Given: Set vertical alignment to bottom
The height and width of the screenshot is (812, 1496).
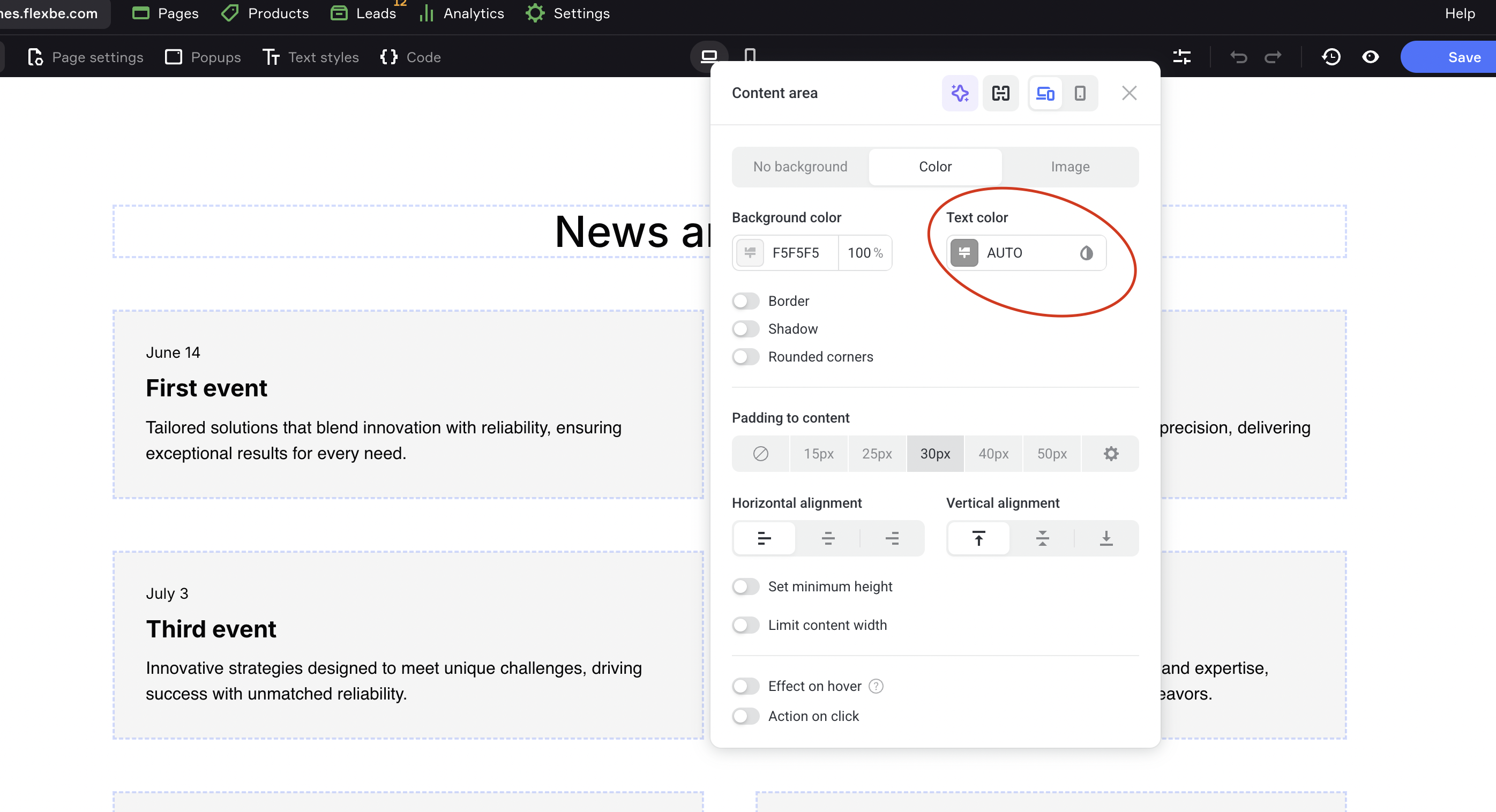Looking at the screenshot, I should [1106, 538].
